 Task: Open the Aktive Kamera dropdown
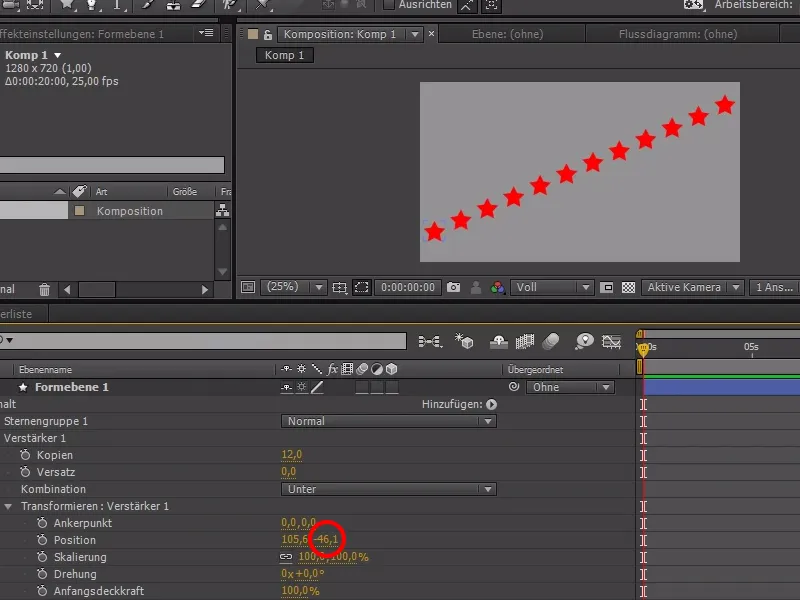(x=692, y=287)
